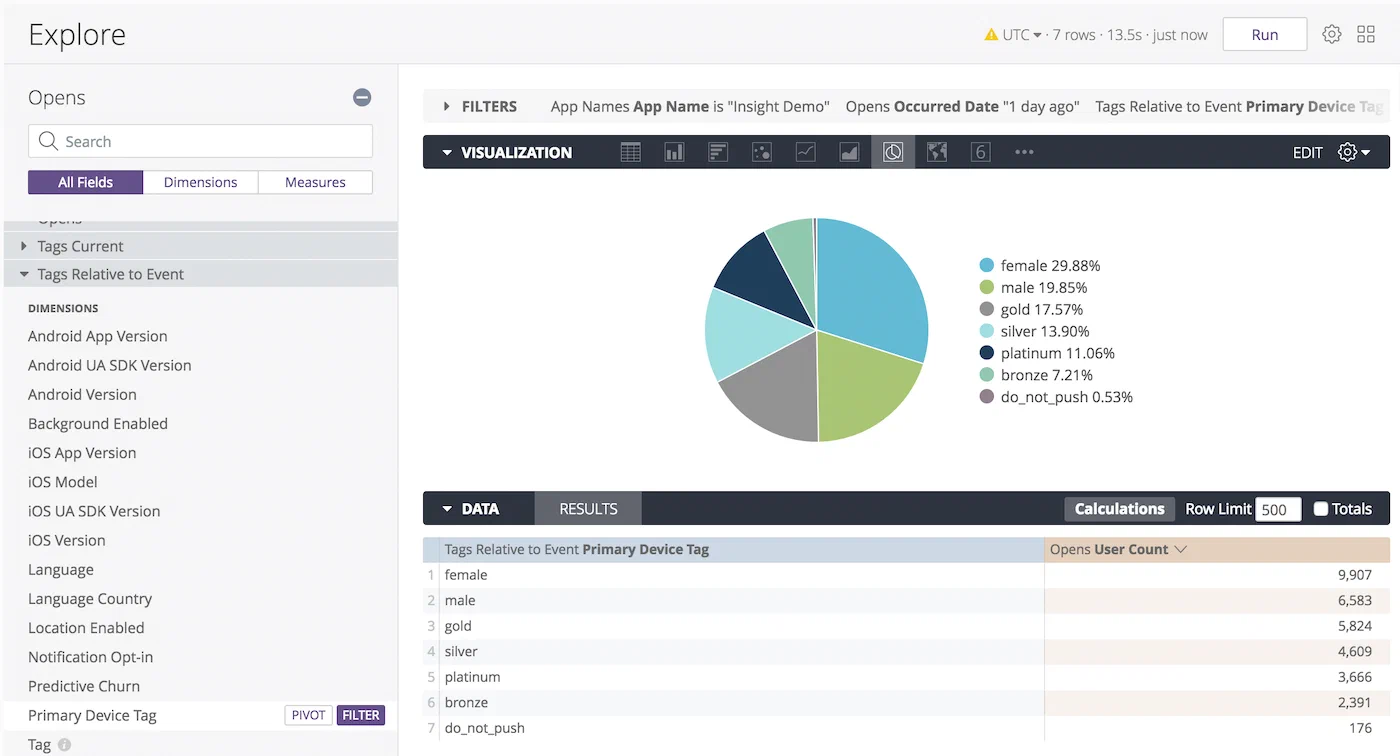Collapse the Opens explore with the minus toggle
The width and height of the screenshot is (1400, 756).
pos(361,97)
